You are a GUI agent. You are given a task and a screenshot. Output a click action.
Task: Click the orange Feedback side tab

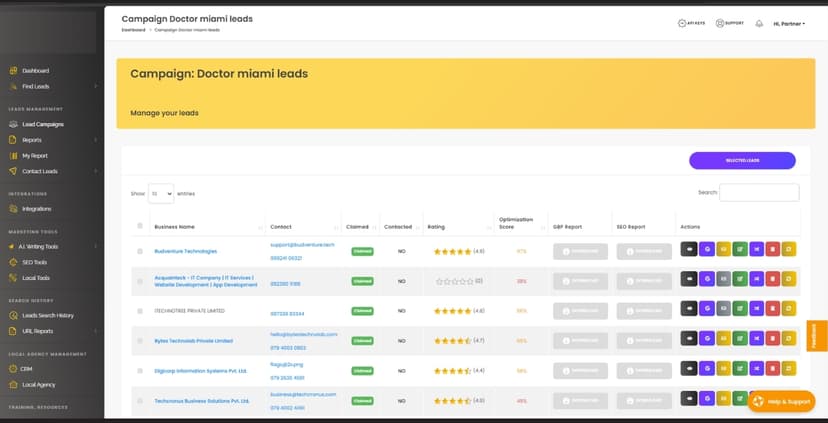pos(817,335)
